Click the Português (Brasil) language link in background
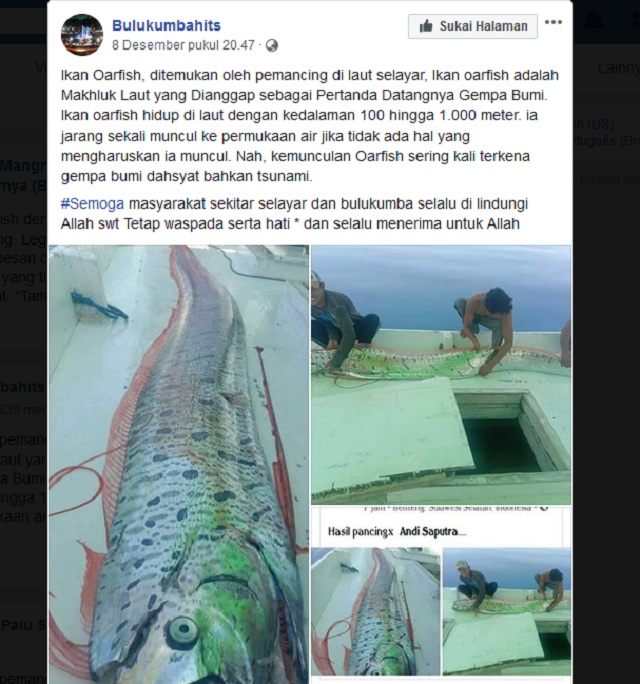Image resolution: width=640 pixels, height=684 pixels. click(x=607, y=141)
